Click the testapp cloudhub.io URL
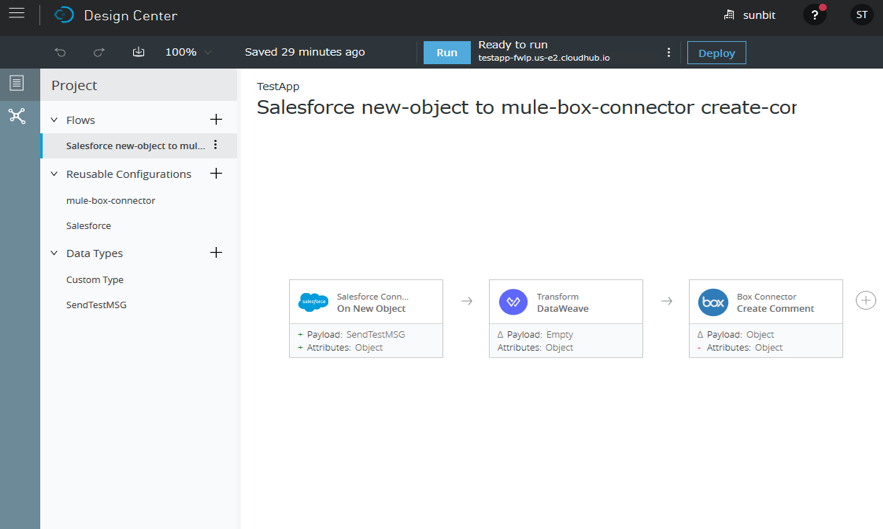883x529 pixels. click(x=544, y=58)
